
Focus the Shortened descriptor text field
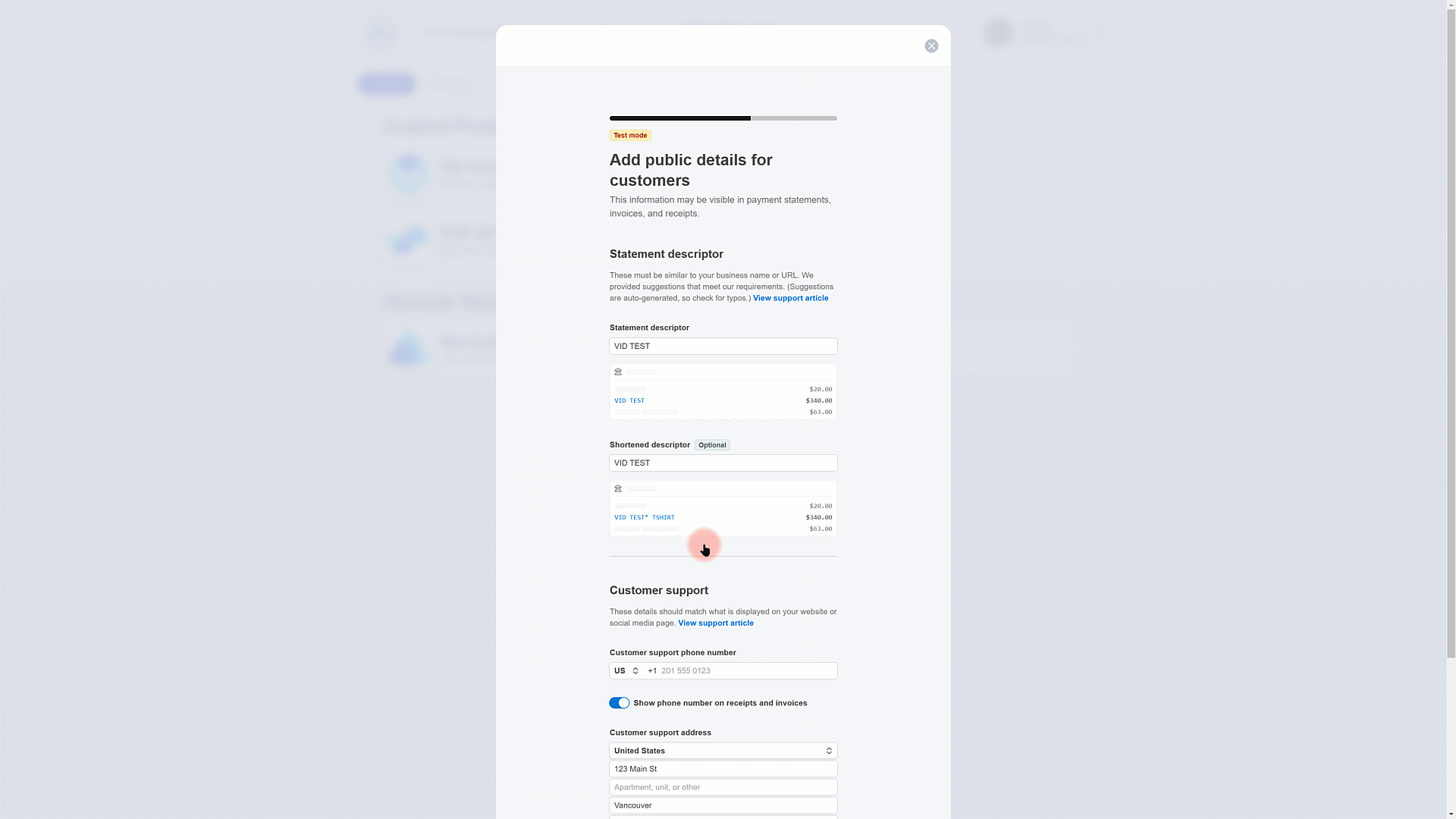(x=723, y=463)
